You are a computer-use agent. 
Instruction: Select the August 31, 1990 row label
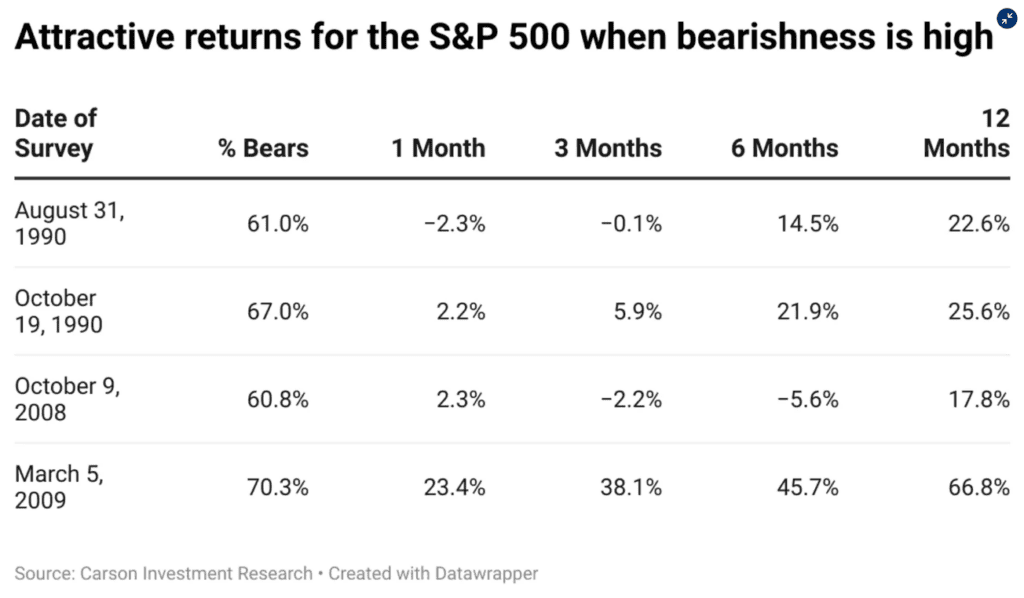[69, 224]
